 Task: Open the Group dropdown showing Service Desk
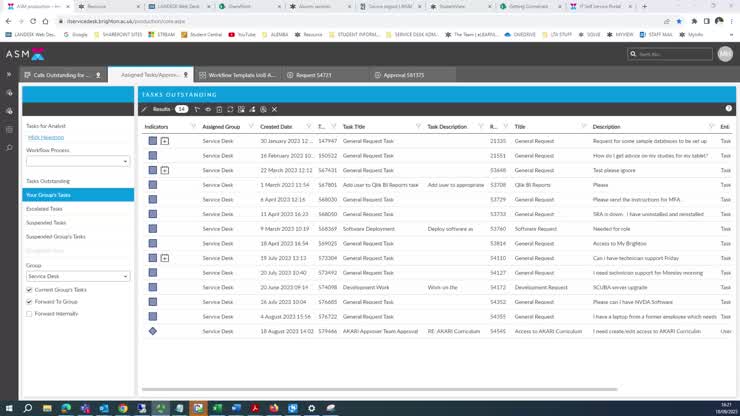[78, 276]
